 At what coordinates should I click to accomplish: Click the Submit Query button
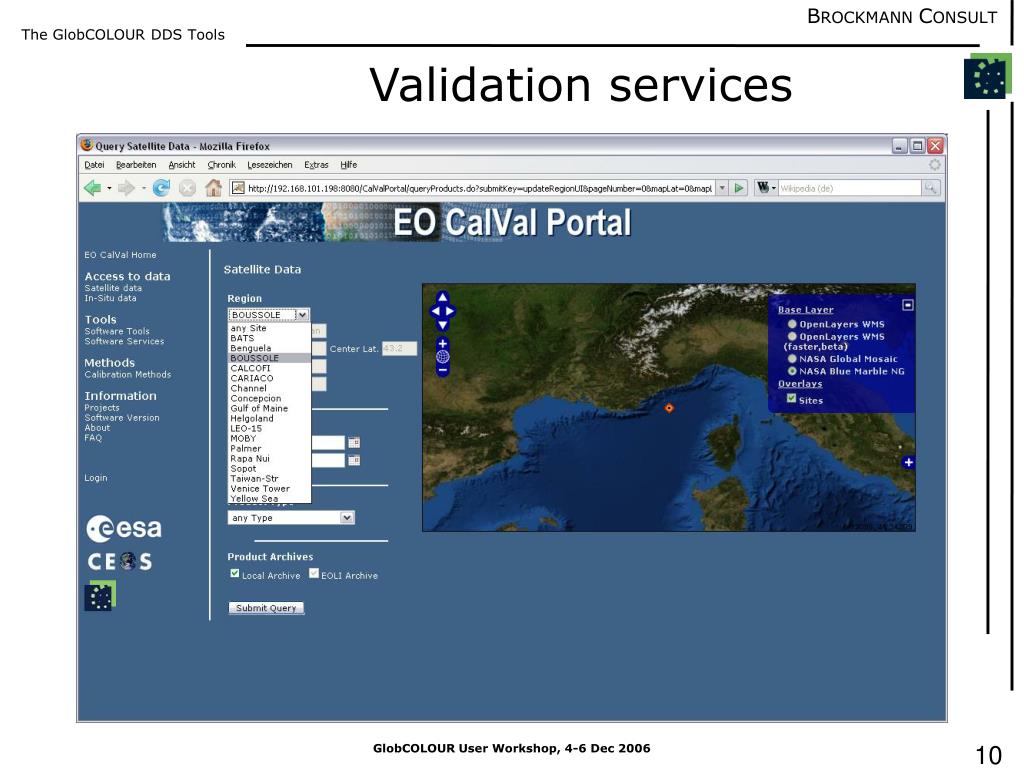pyautogui.click(x=266, y=608)
